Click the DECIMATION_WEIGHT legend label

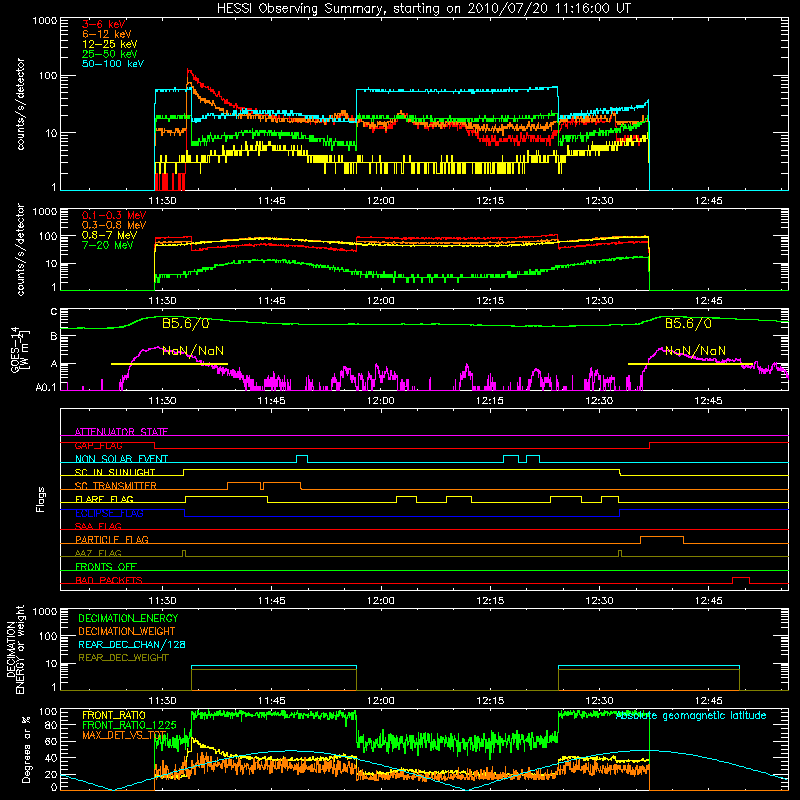pos(127,631)
